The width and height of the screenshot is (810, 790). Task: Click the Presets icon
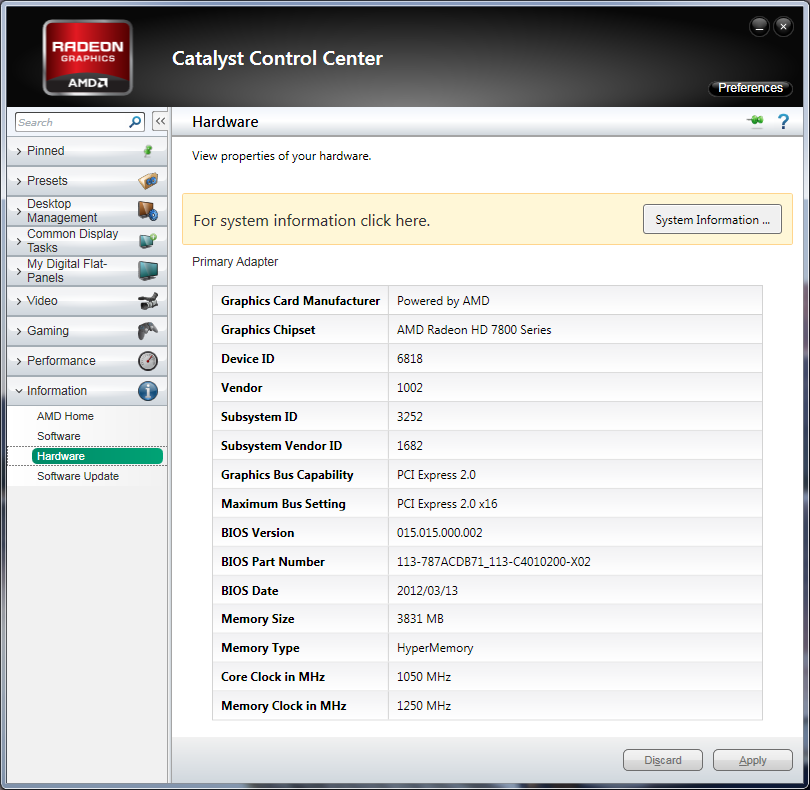(x=148, y=181)
